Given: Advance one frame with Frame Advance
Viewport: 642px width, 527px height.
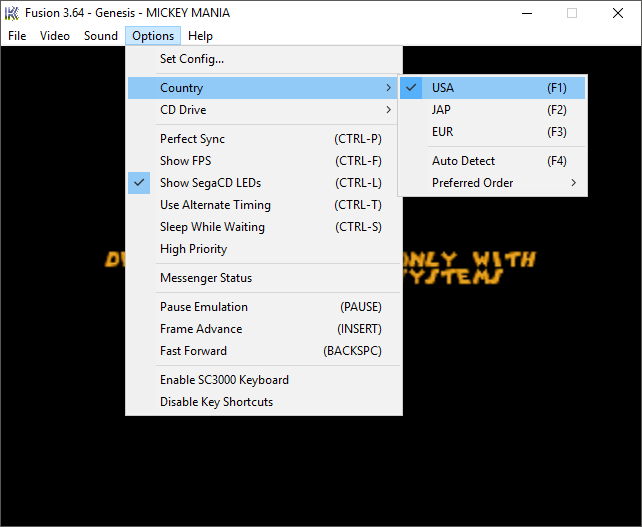Looking at the screenshot, I should pos(200,329).
